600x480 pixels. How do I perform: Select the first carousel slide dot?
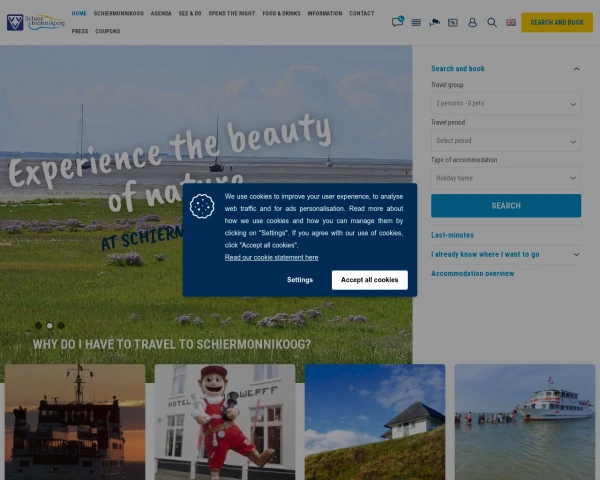pyautogui.click(x=38, y=325)
